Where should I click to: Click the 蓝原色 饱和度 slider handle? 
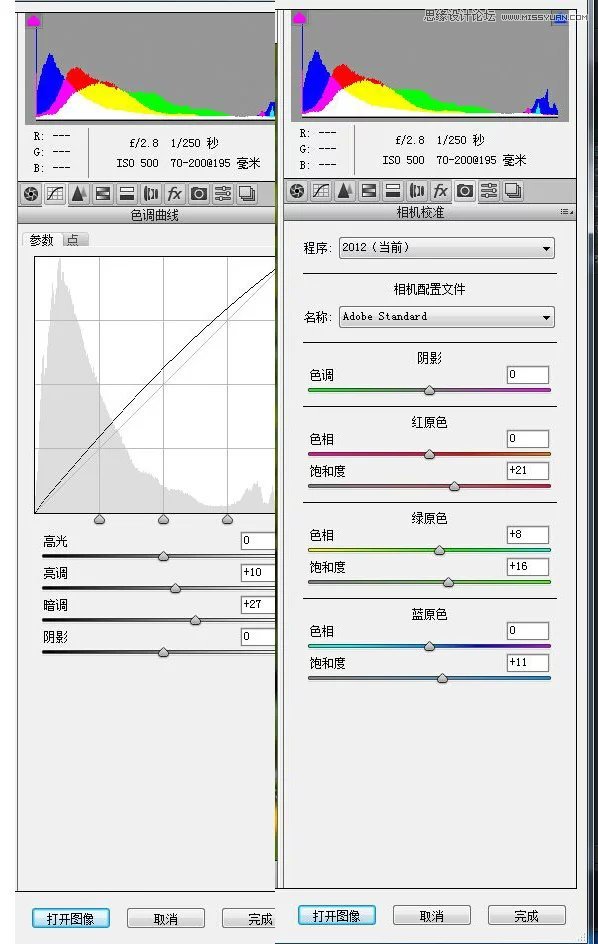click(442, 678)
